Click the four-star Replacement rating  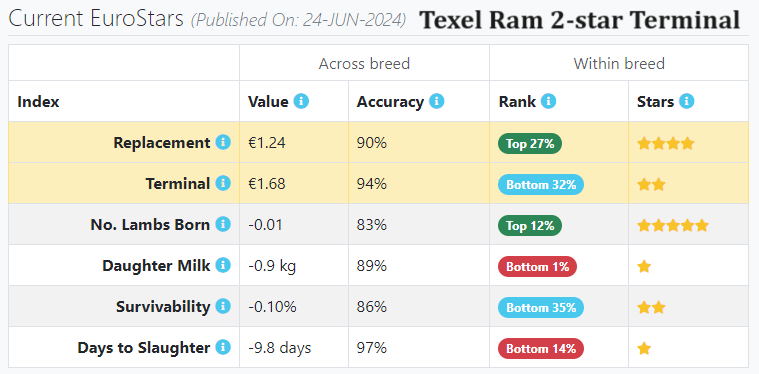point(666,144)
